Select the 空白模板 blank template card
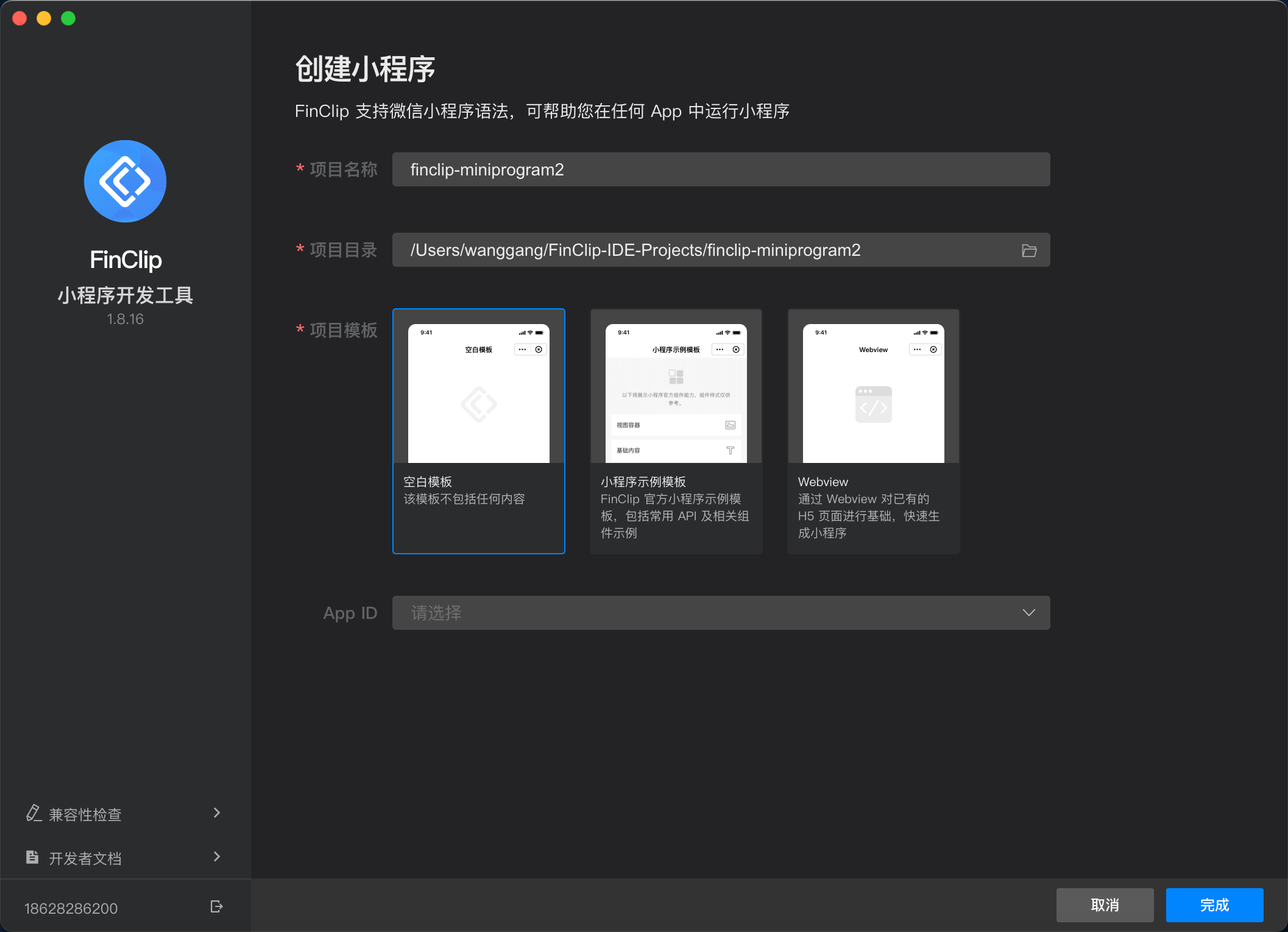The height and width of the screenshot is (932, 1288). [x=478, y=431]
